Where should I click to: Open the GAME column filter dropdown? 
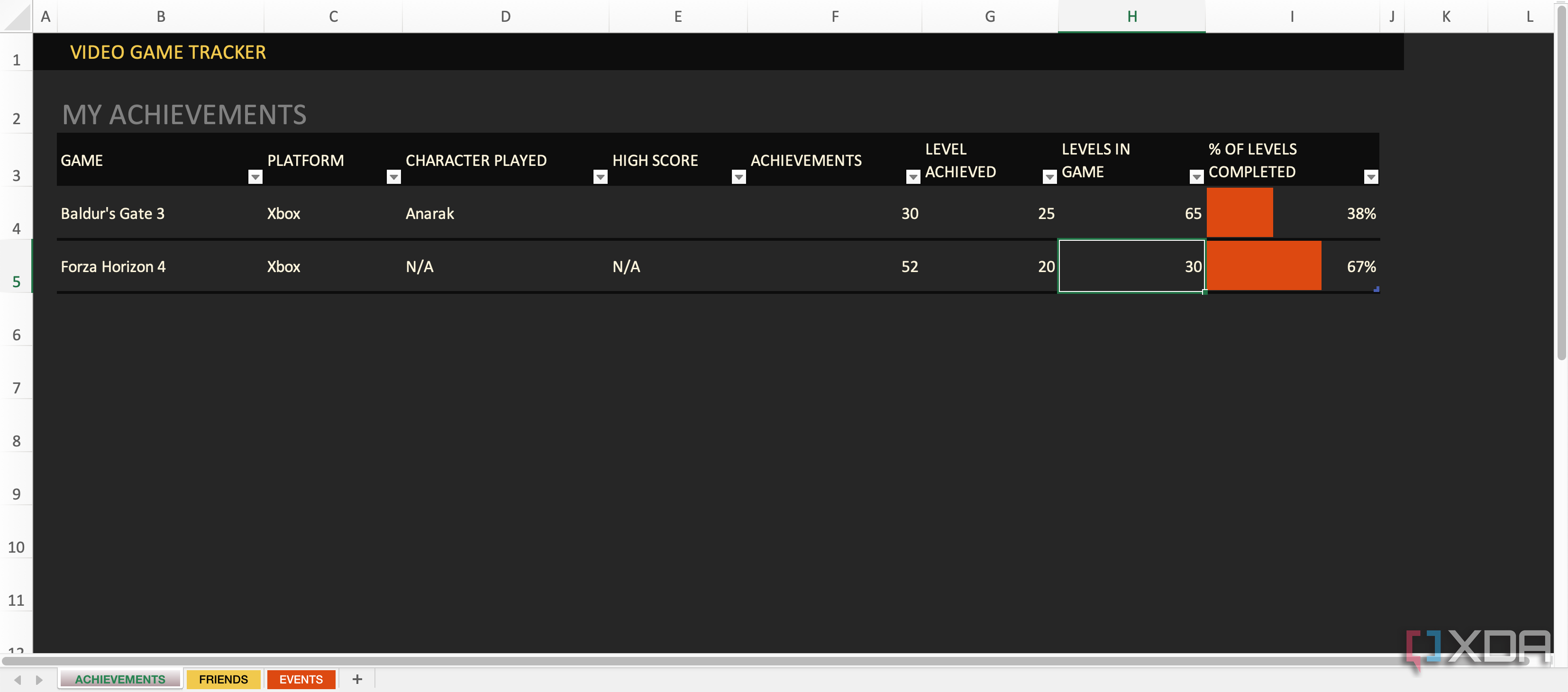point(255,176)
